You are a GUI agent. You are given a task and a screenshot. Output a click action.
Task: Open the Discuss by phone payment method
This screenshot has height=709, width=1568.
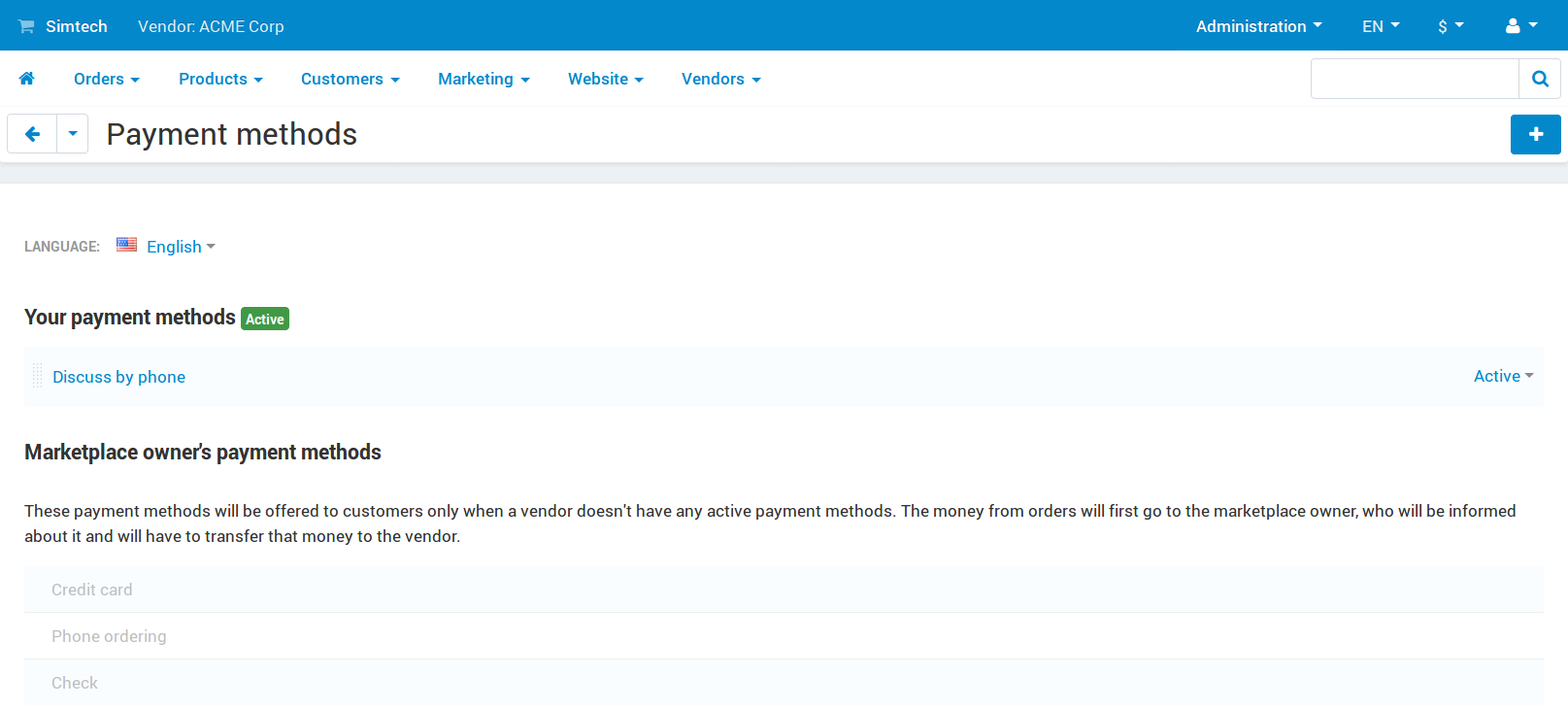point(118,377)
